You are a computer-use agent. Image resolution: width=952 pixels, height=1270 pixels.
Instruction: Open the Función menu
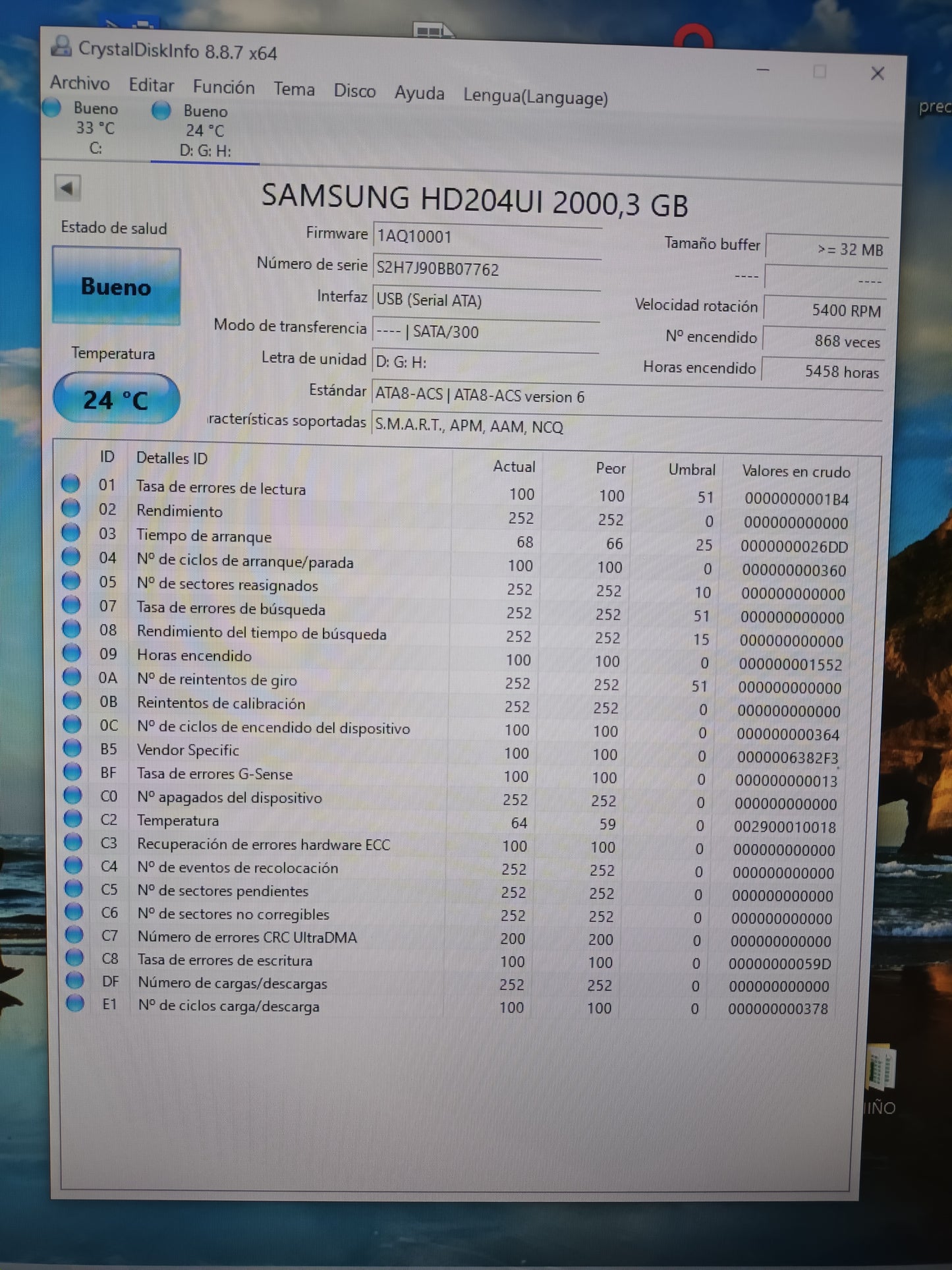pos(224,87)
